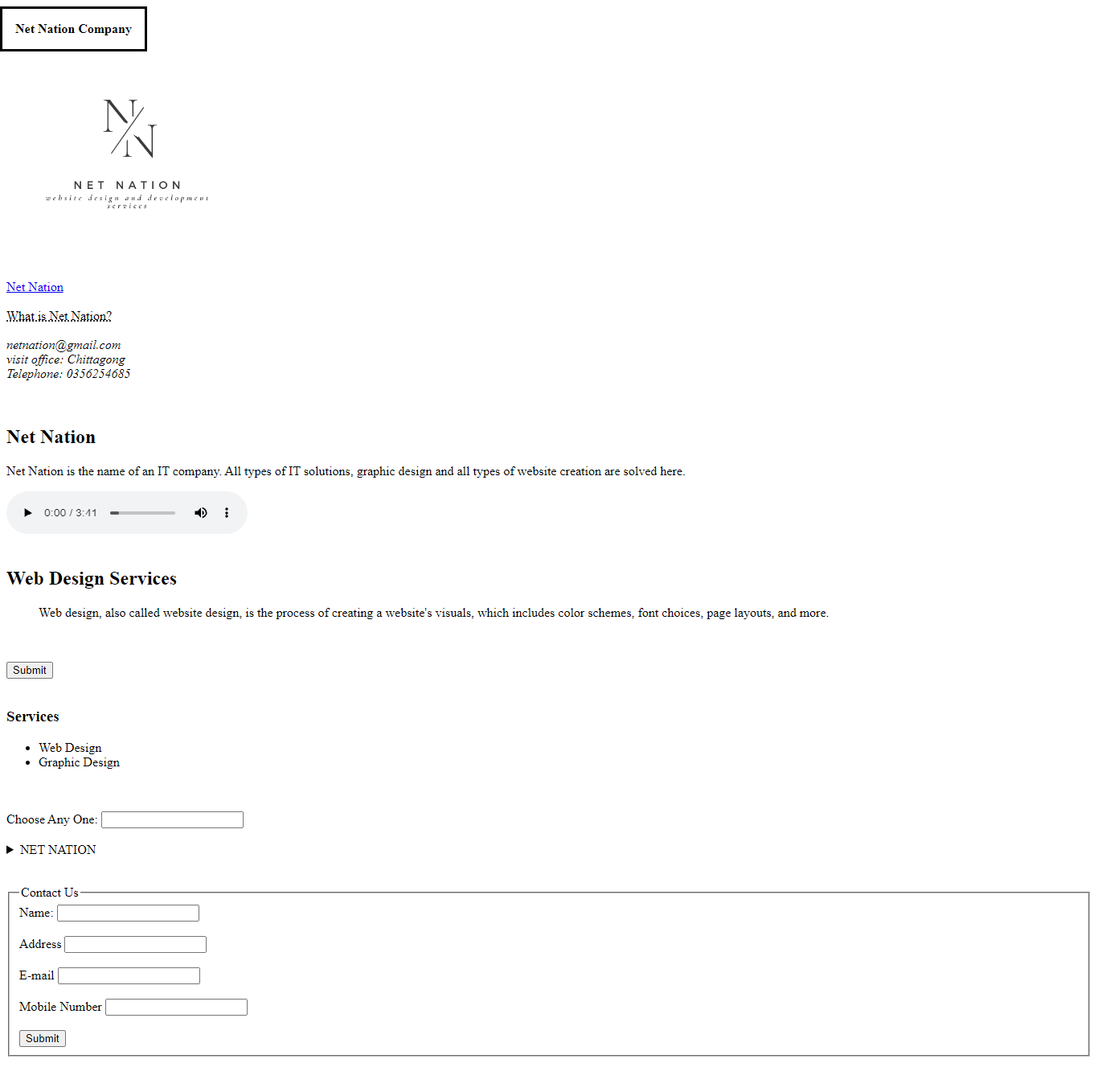Click the netnation@gmail.com email text
Image resolution: width=1098 pixels, height=1092 pixels.
[x=63, y=344]
